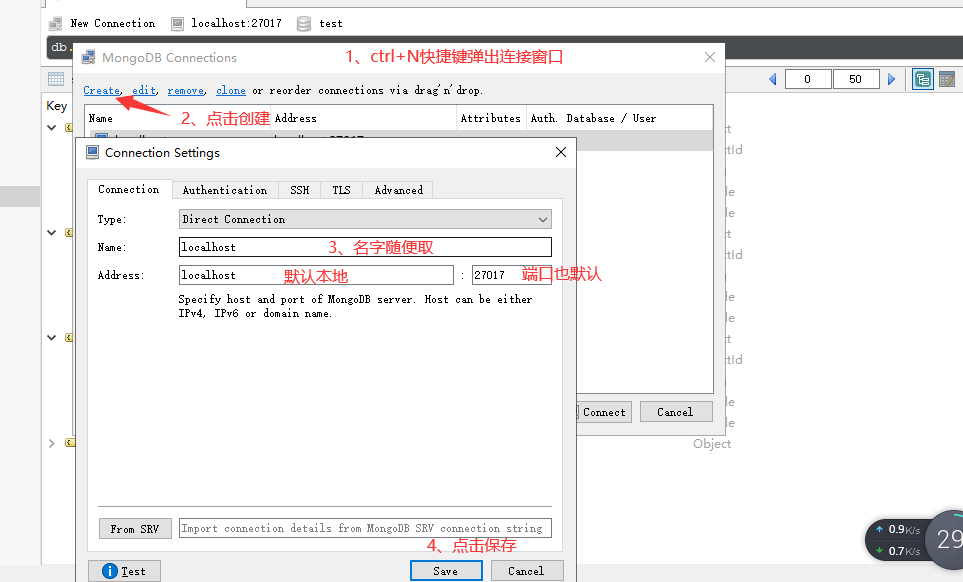Switch to tree view mode
The width and height of the screenshot is (963, 582).
pos(922,79)
